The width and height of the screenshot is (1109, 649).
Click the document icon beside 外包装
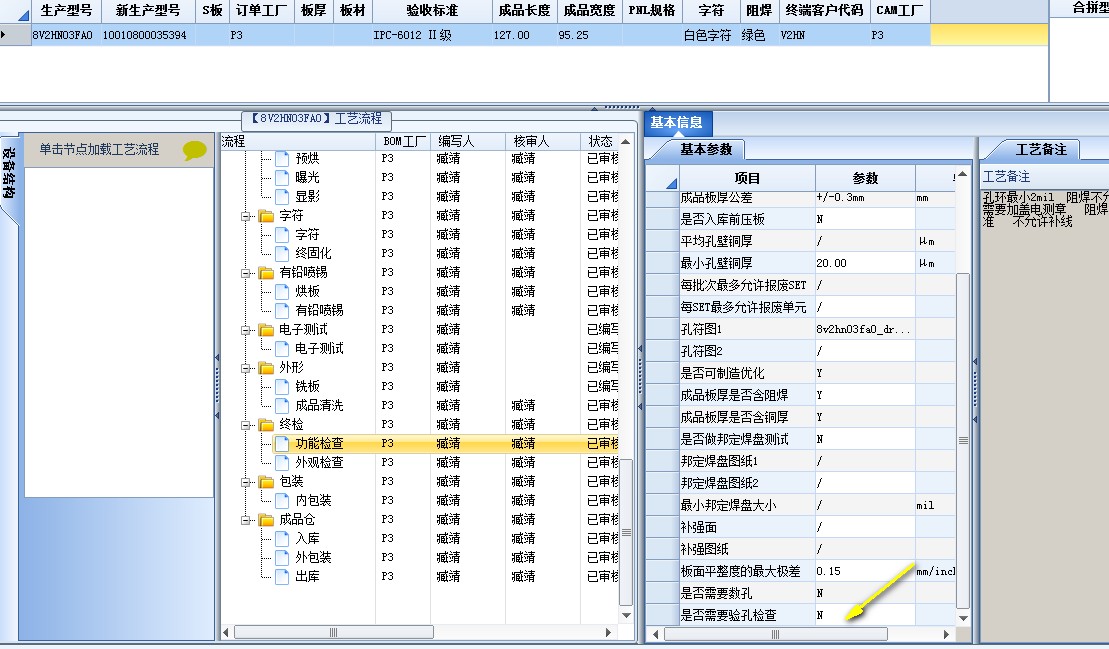click(x=282, y=558)
